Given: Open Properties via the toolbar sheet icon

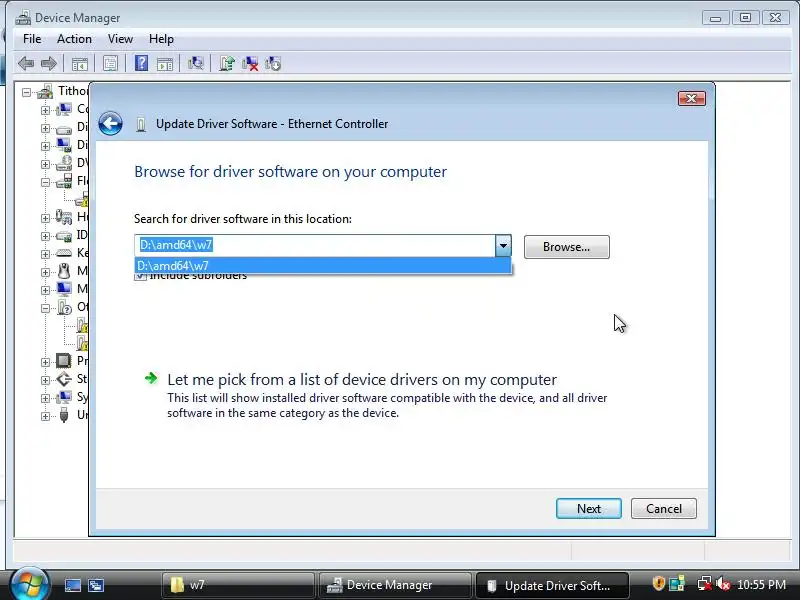Looking at the screenshot, I should pos(110,64).
